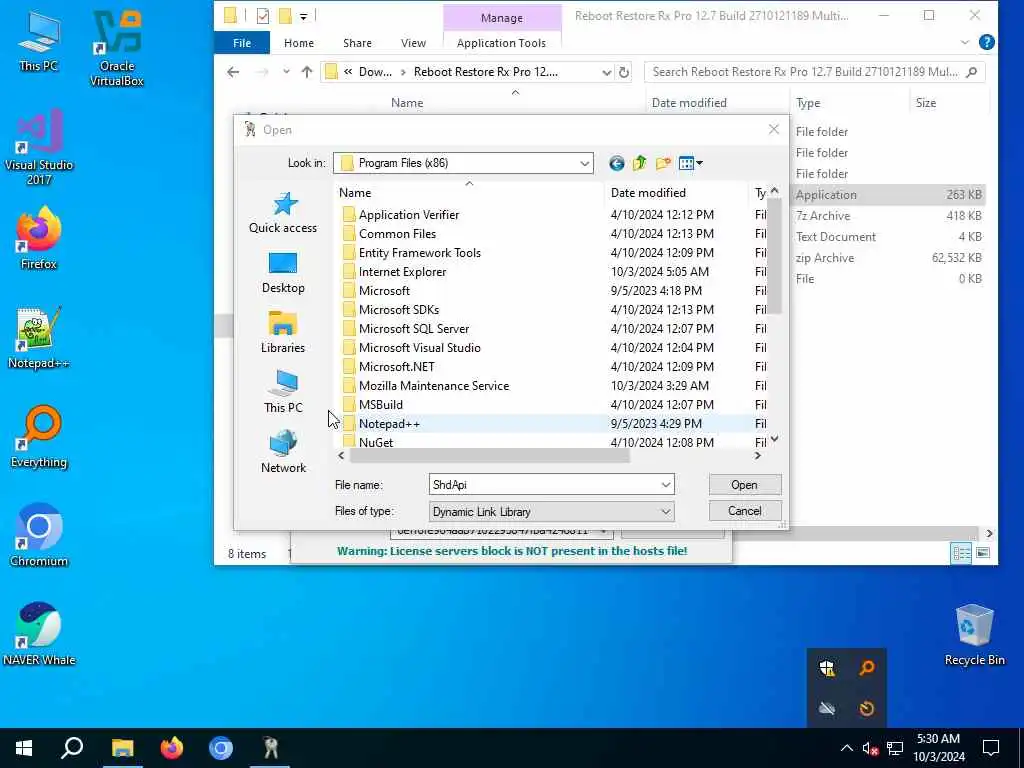
Task: Open Chromium from the taskbar
Action: [221, 748]
